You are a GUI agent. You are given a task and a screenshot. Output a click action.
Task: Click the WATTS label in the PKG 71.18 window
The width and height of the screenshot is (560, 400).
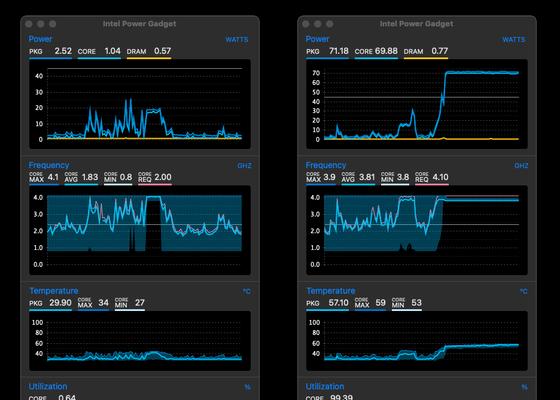514,40
